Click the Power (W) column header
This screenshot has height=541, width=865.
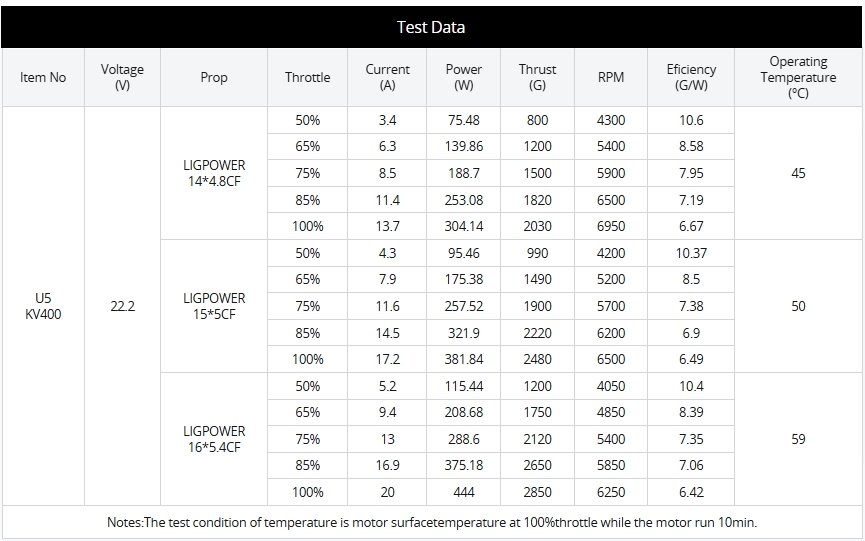click(x=463, y=77)
